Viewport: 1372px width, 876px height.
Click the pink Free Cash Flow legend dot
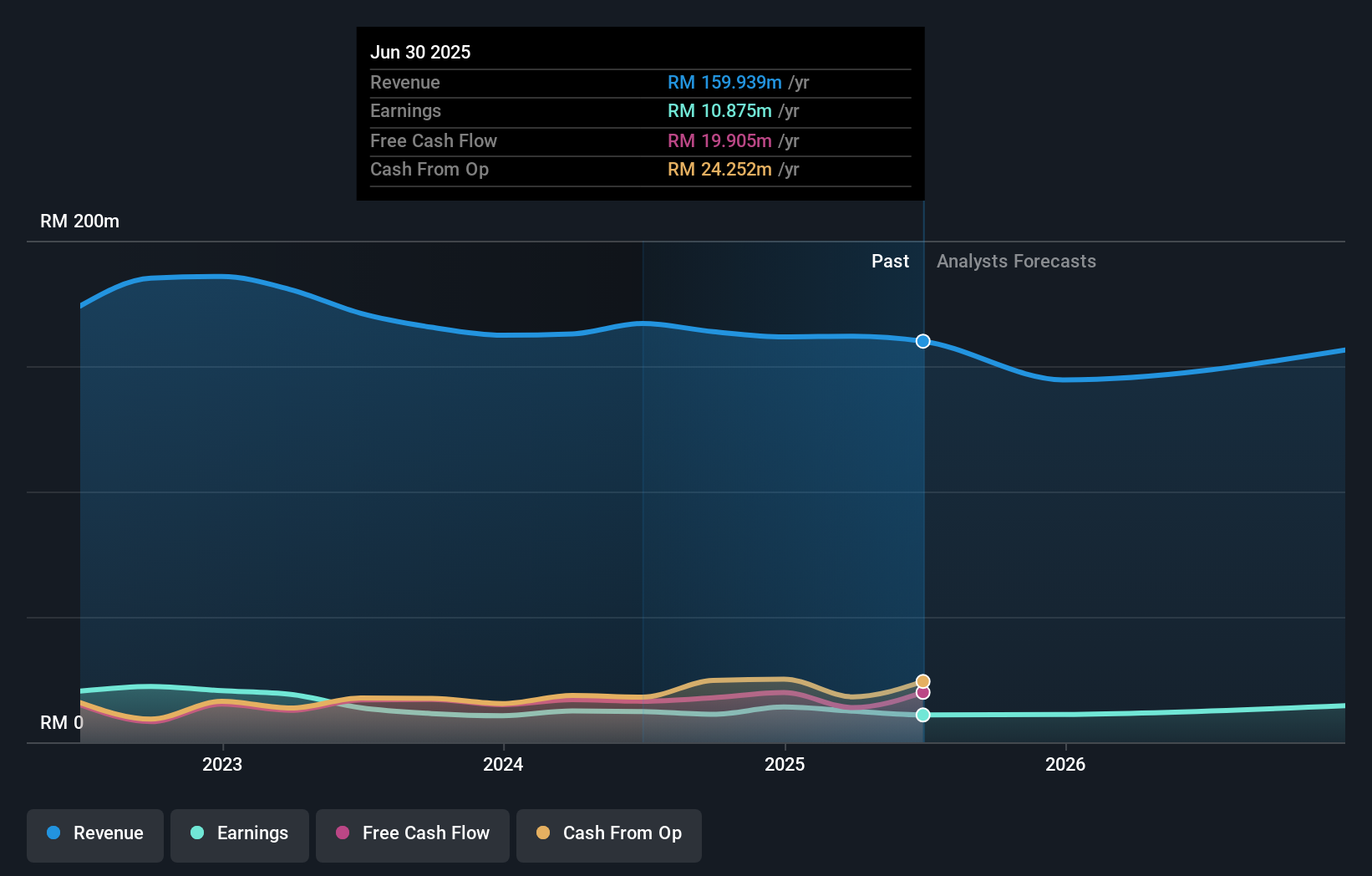tap(341, 833)
